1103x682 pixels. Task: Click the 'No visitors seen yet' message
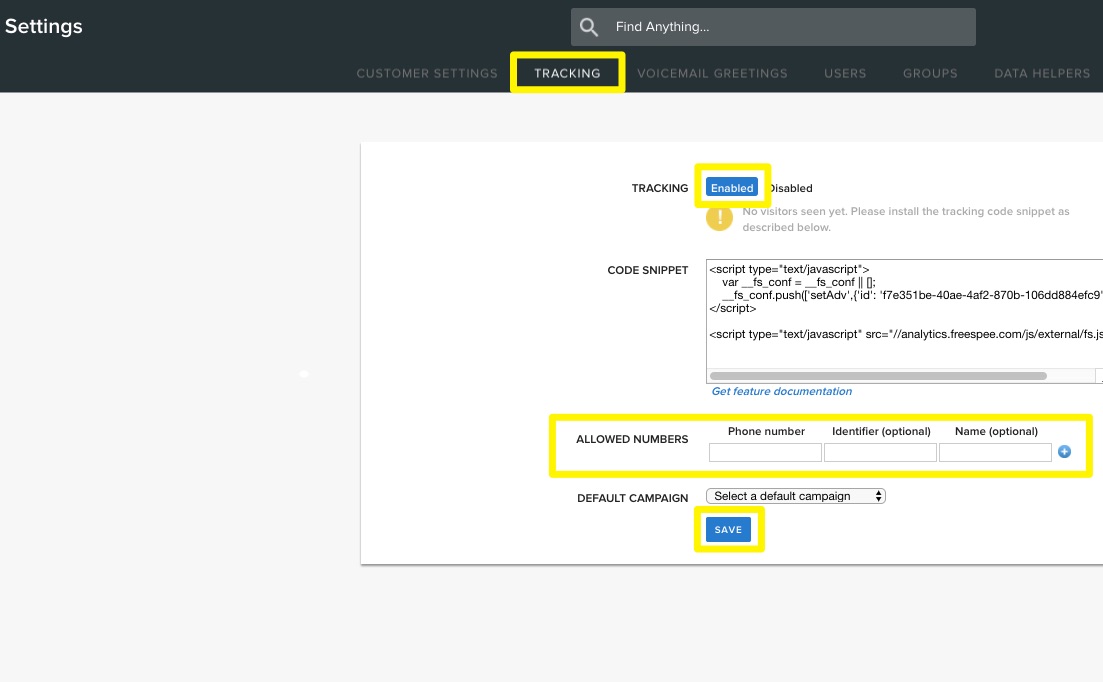tap(905, 219)
